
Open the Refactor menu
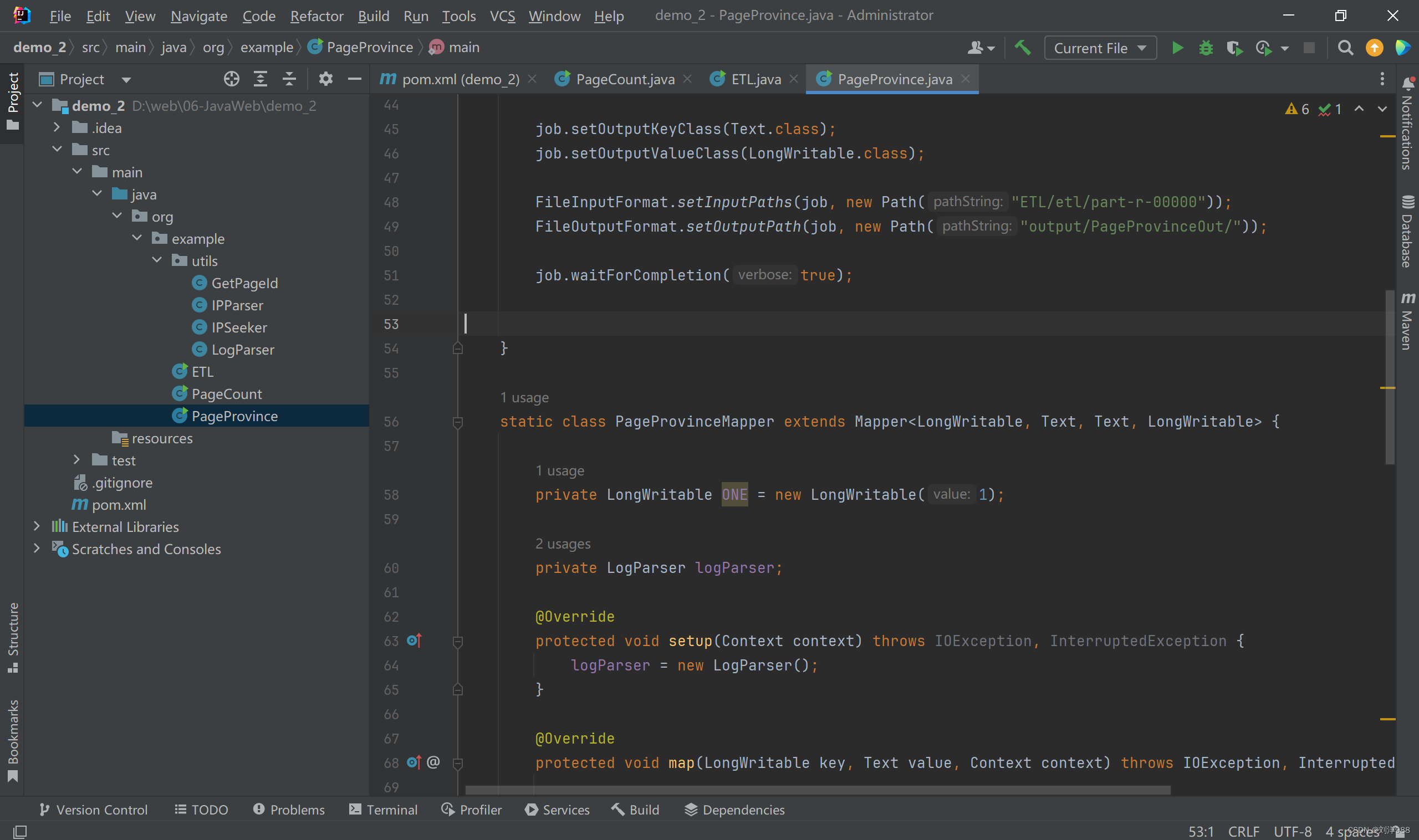[x=317, y=16]
